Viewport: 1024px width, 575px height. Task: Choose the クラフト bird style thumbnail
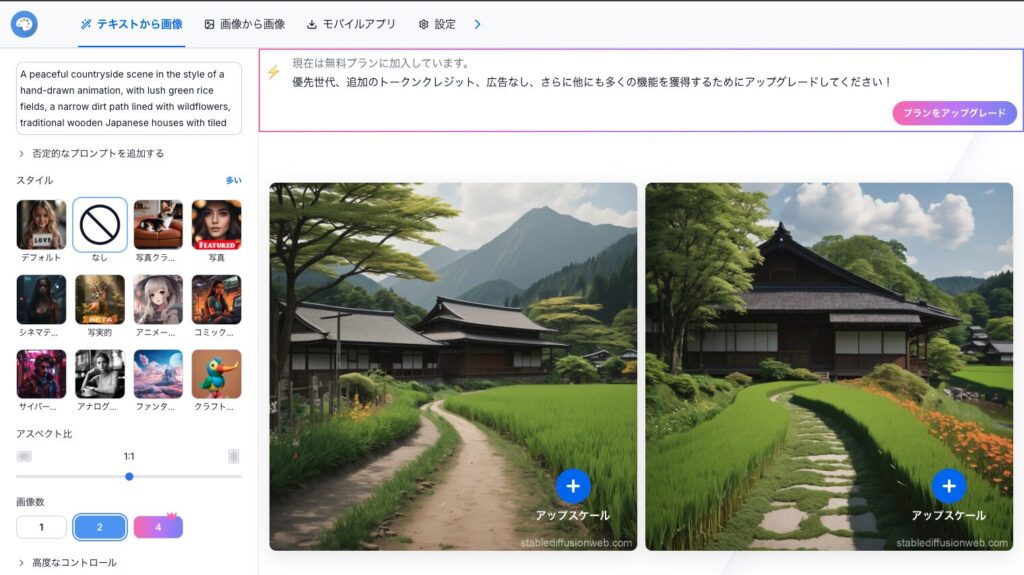tap(216, 374)
